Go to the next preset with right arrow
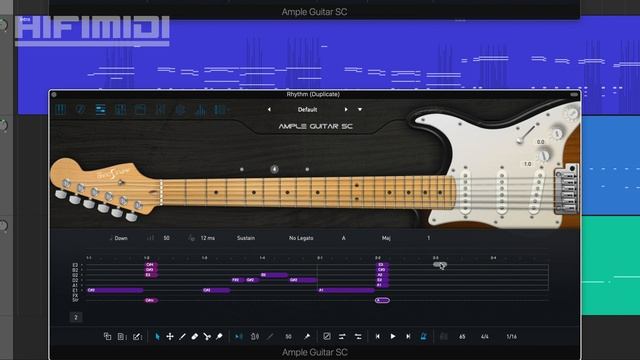This screenshot has height=360, width=640. (x=346, y=109)
